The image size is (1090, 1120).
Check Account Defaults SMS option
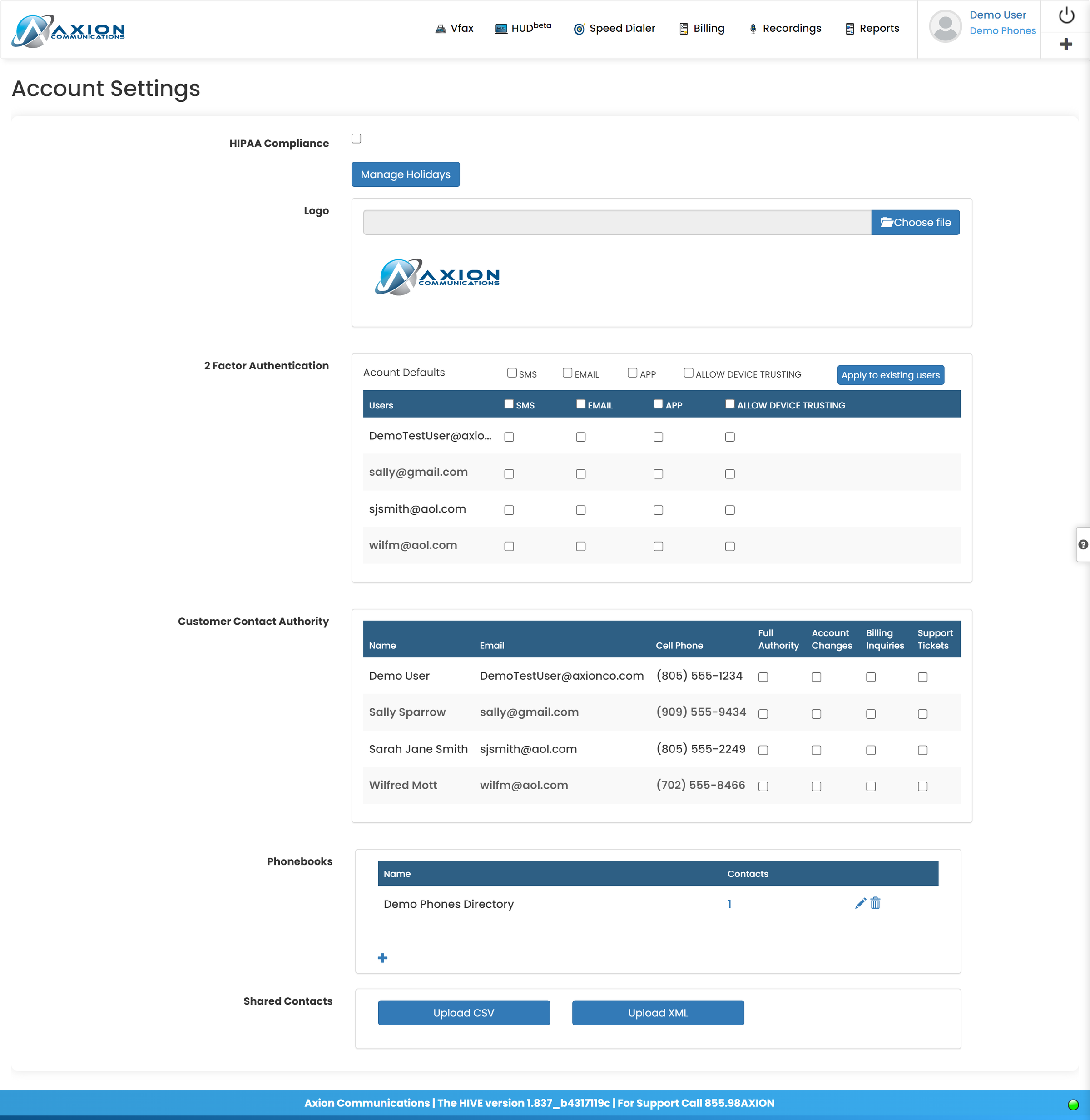coord(512,373)
